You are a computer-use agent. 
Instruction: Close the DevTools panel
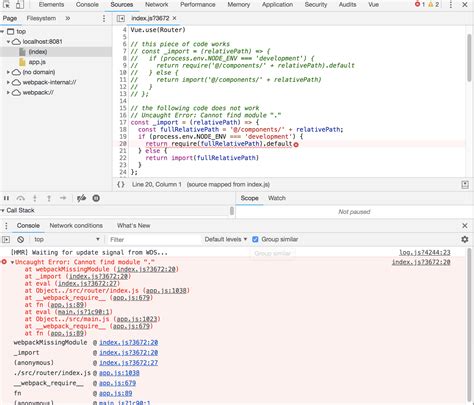(465, 5)
